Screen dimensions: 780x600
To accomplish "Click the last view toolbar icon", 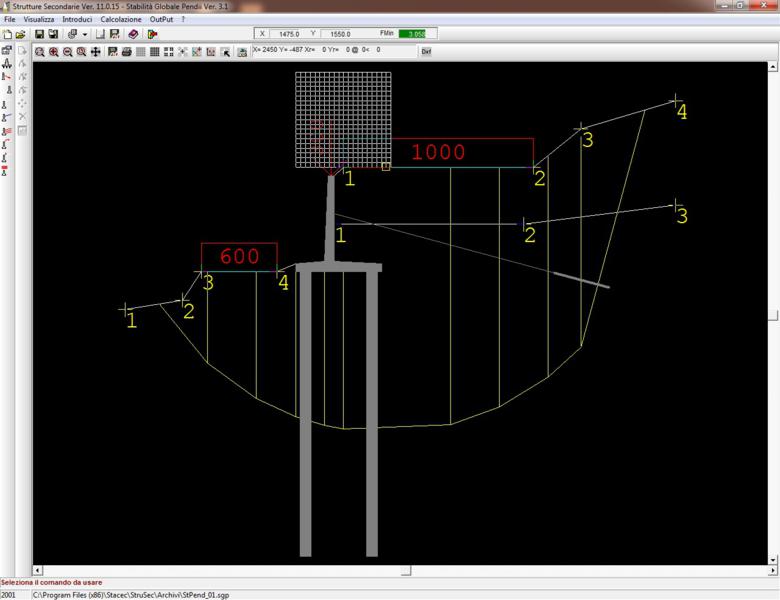I will coord(242,52).
